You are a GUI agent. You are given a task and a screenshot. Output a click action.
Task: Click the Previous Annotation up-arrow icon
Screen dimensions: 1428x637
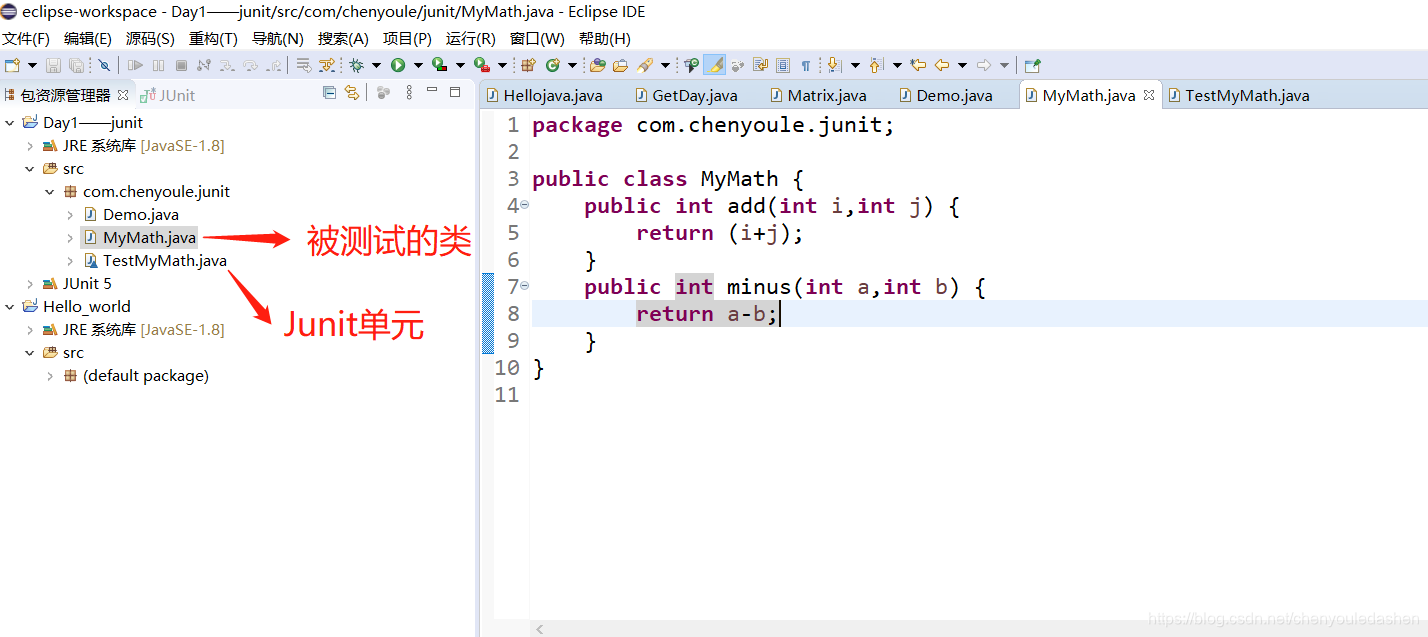point(875,65)
